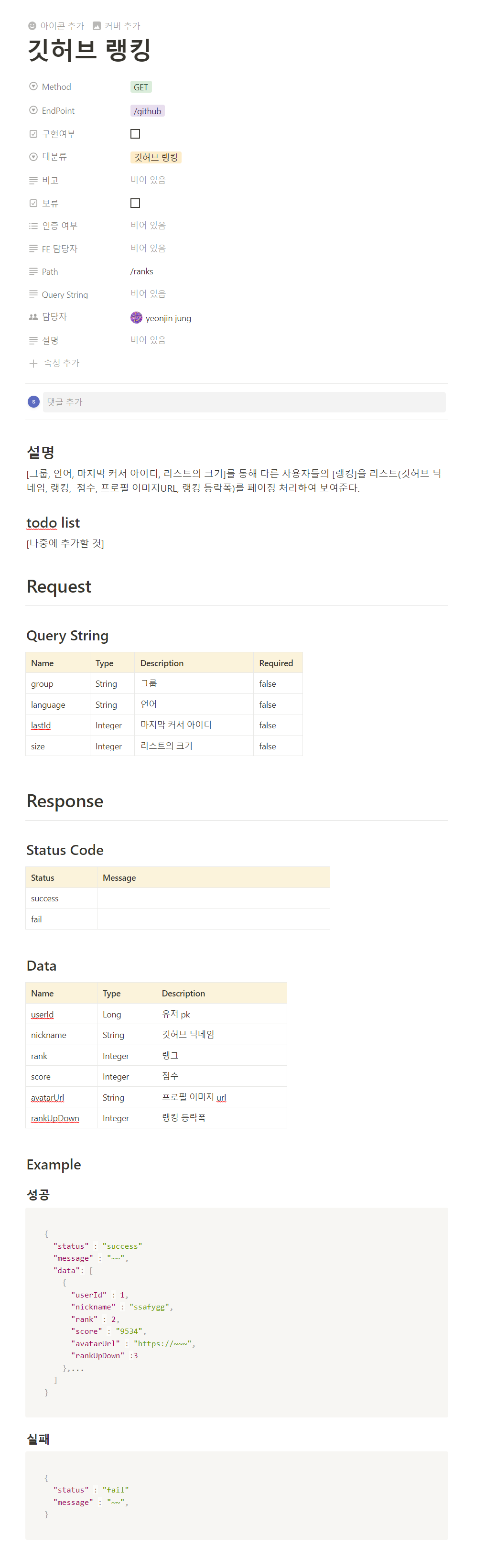Viewport: 486px width, 1568px height.
Task: Click the plus icon for 속성 추가
Action: click(x=33, y=363)
